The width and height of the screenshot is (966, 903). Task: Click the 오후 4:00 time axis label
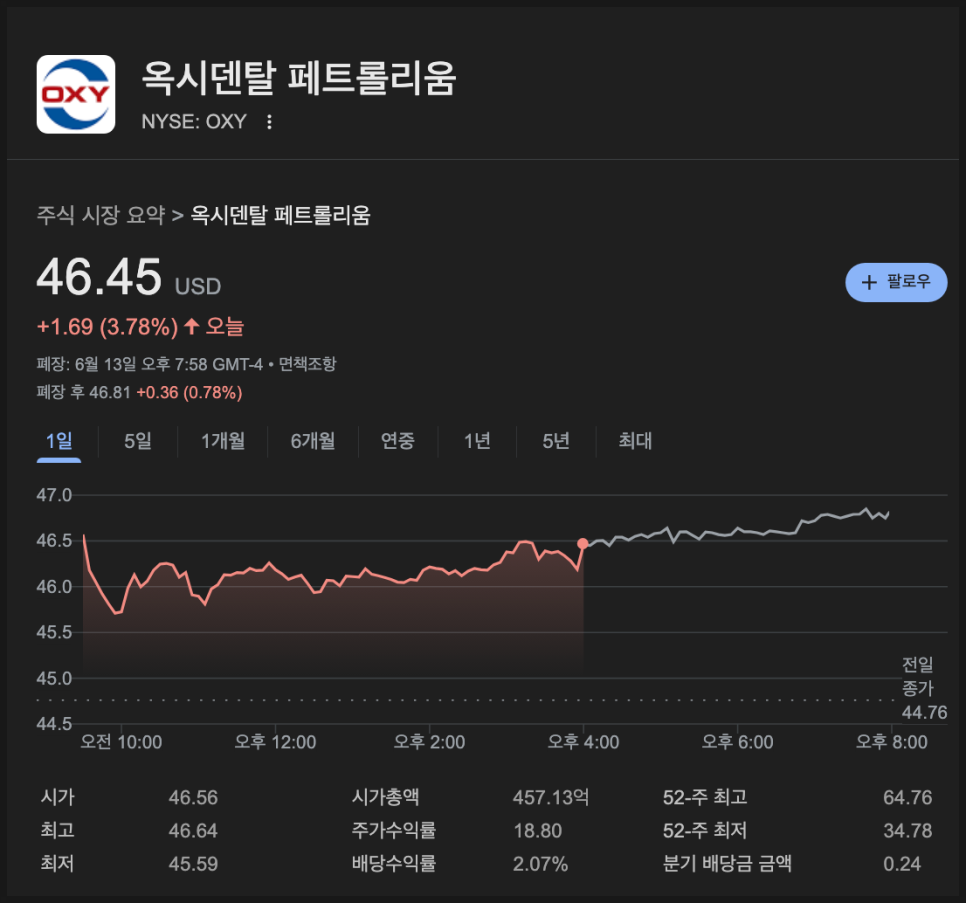coord(583,742)
